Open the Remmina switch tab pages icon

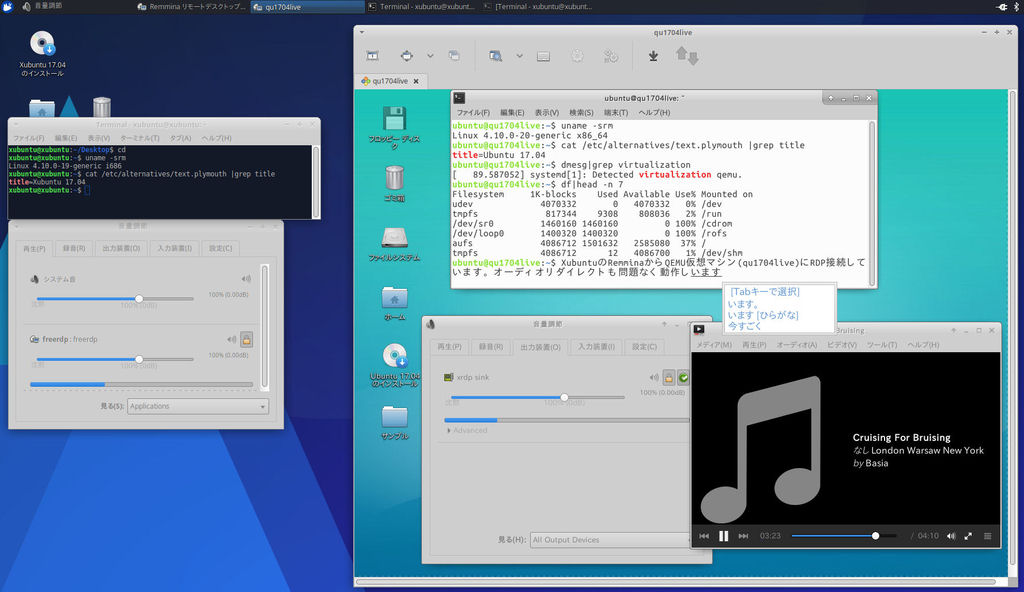pos(454,56)
